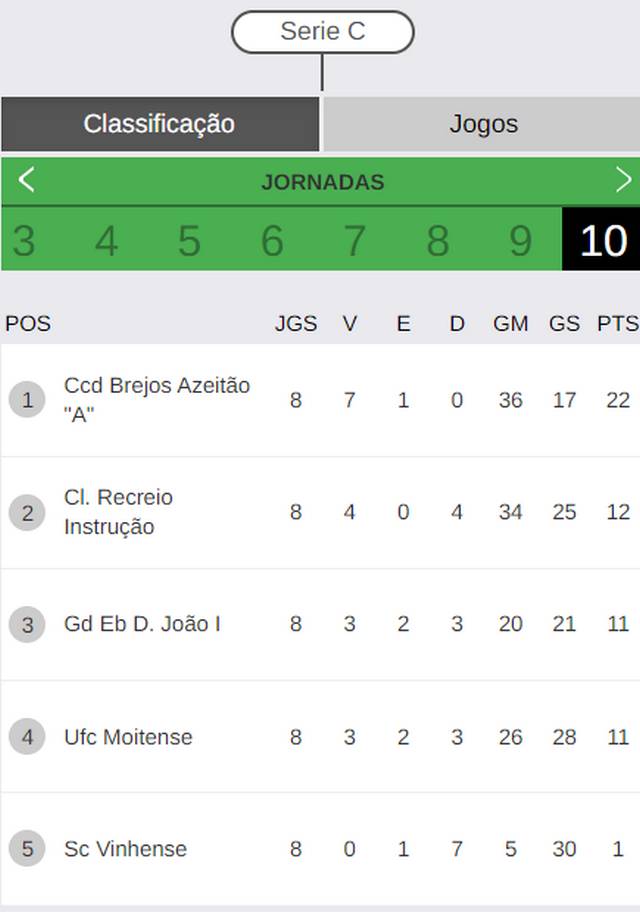
Task: Select jornada 9
Action: coord(521,240)
